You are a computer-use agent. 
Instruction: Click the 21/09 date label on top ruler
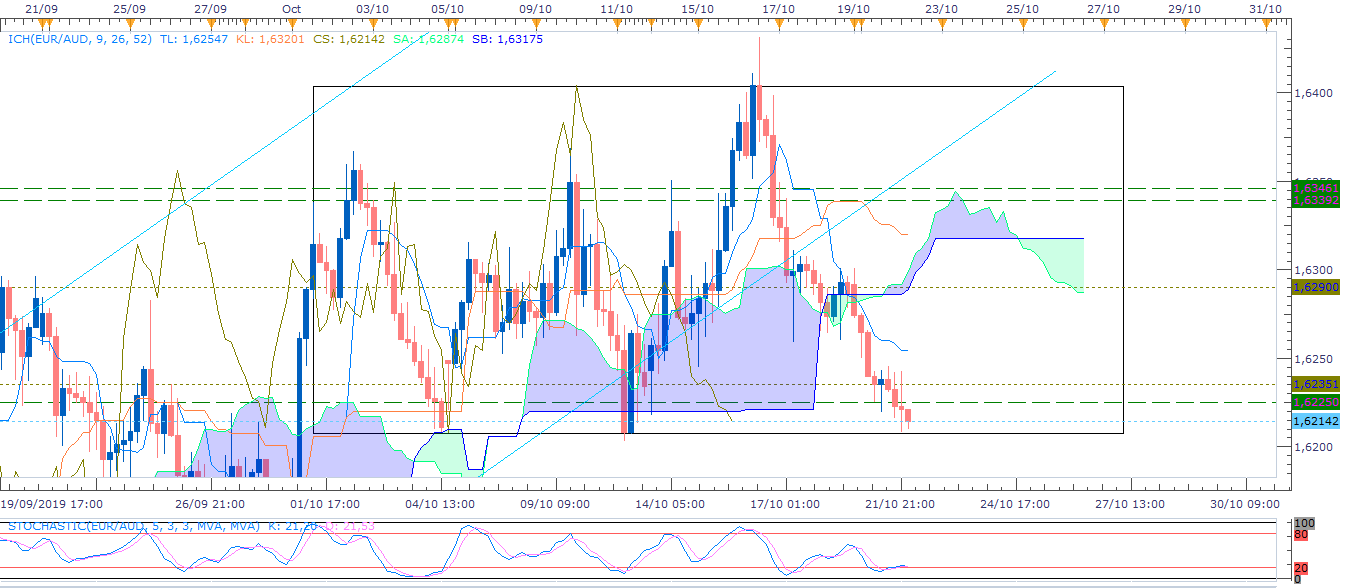[x=39, y=9]
